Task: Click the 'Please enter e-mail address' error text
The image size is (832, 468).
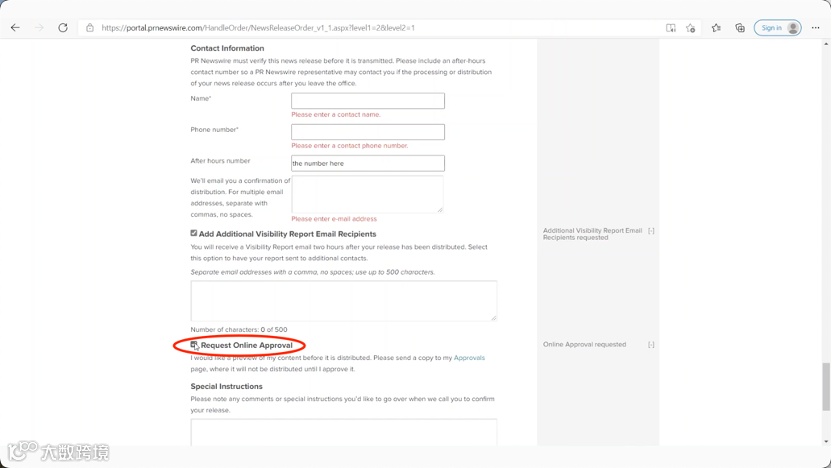Action: pyautogui.click(x=334, y=219)
